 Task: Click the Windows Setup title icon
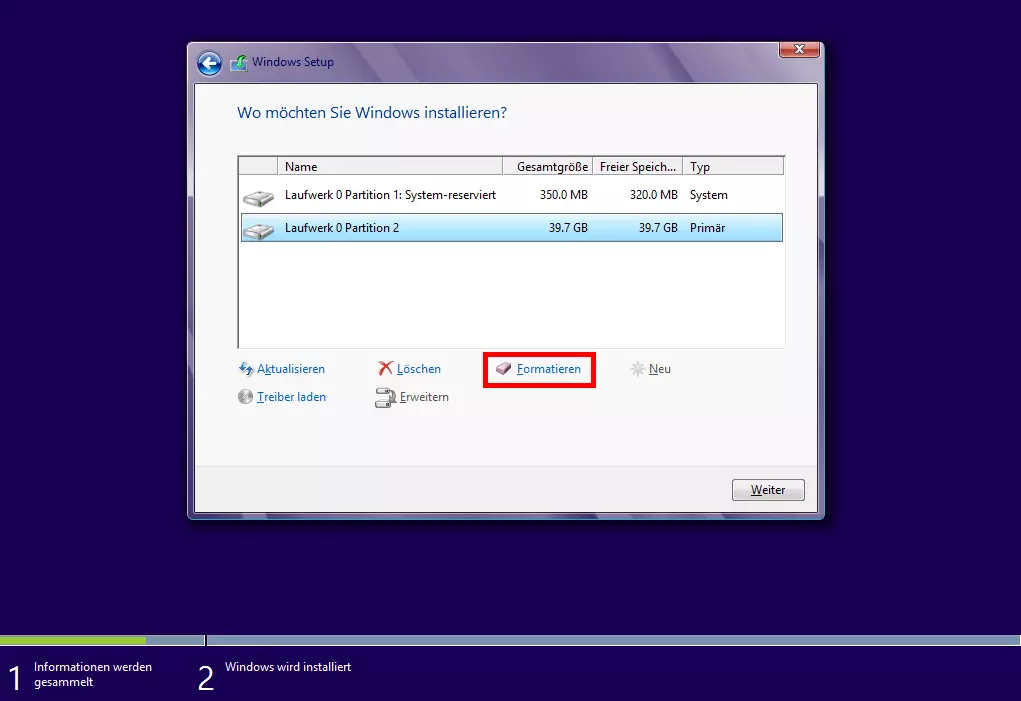pyautogui.click(x=238, y=62)
